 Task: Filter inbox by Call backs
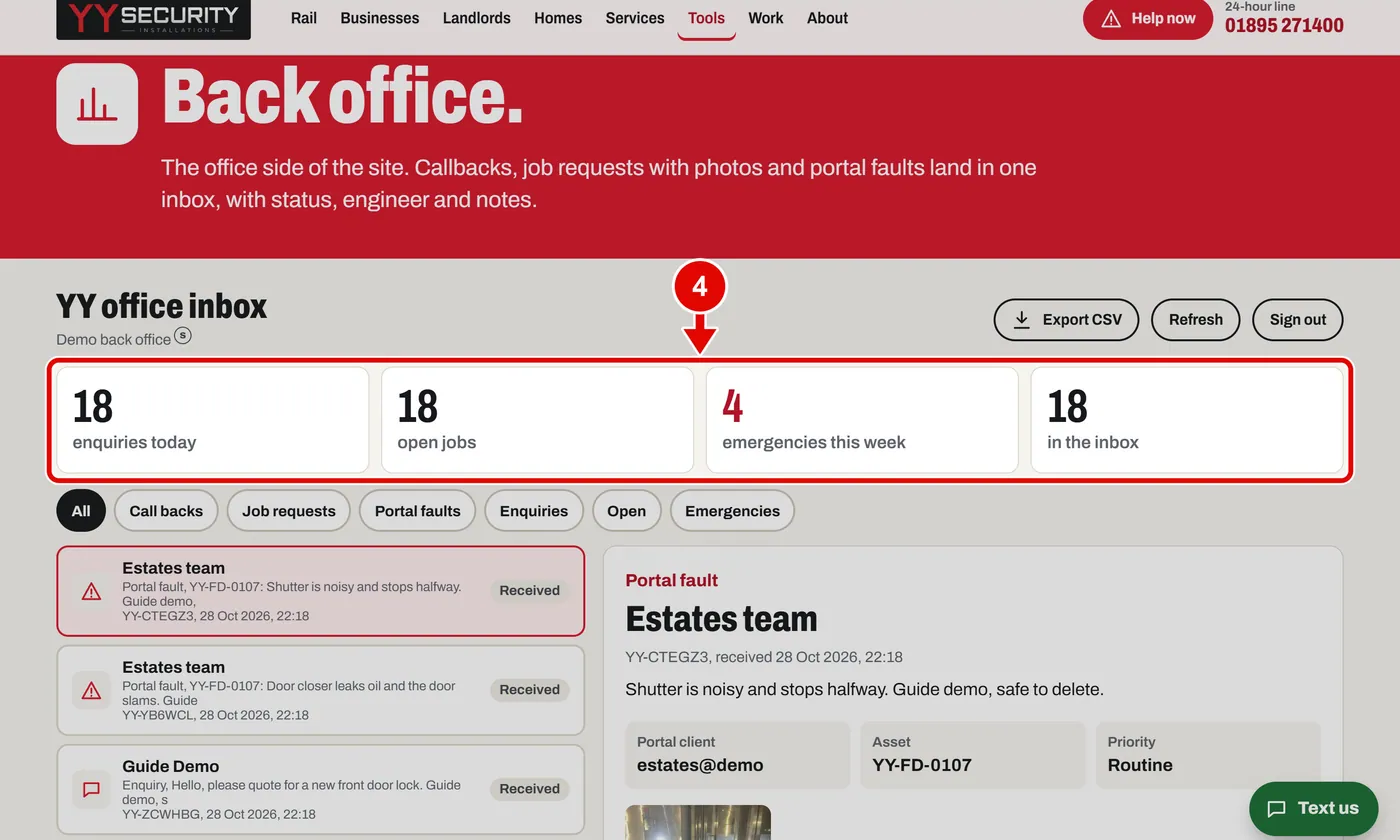166,511
